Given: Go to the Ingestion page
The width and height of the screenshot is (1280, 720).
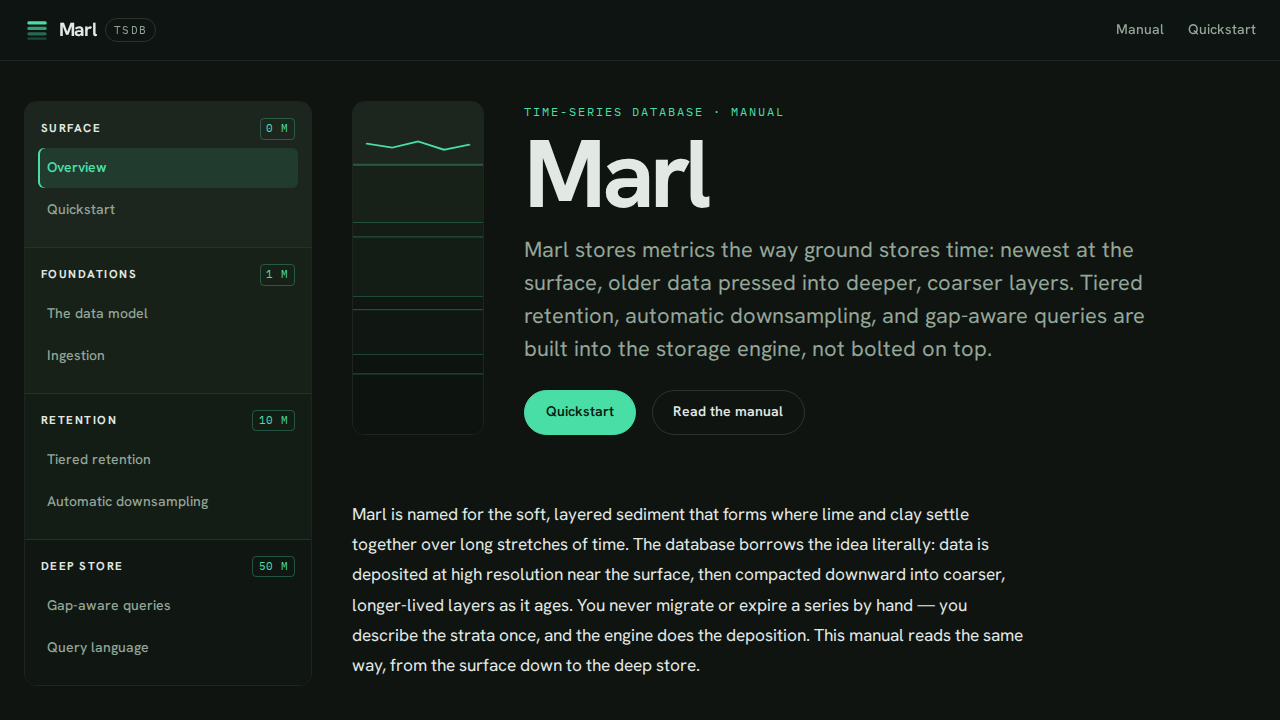Looking at the screenshot, I should [168, 356].
